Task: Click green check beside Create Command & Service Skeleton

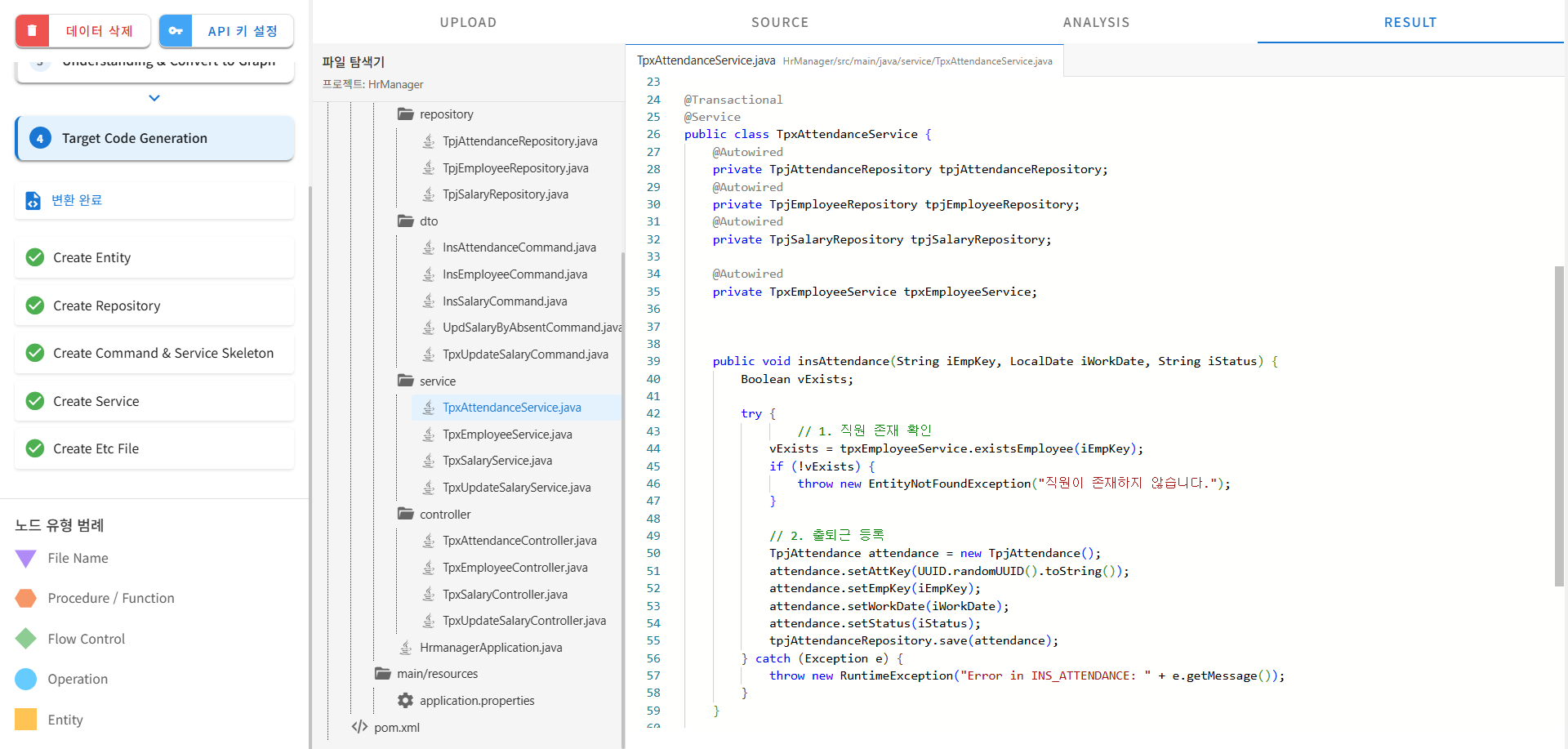Action: pyautogui.click(x=35, y=353)
